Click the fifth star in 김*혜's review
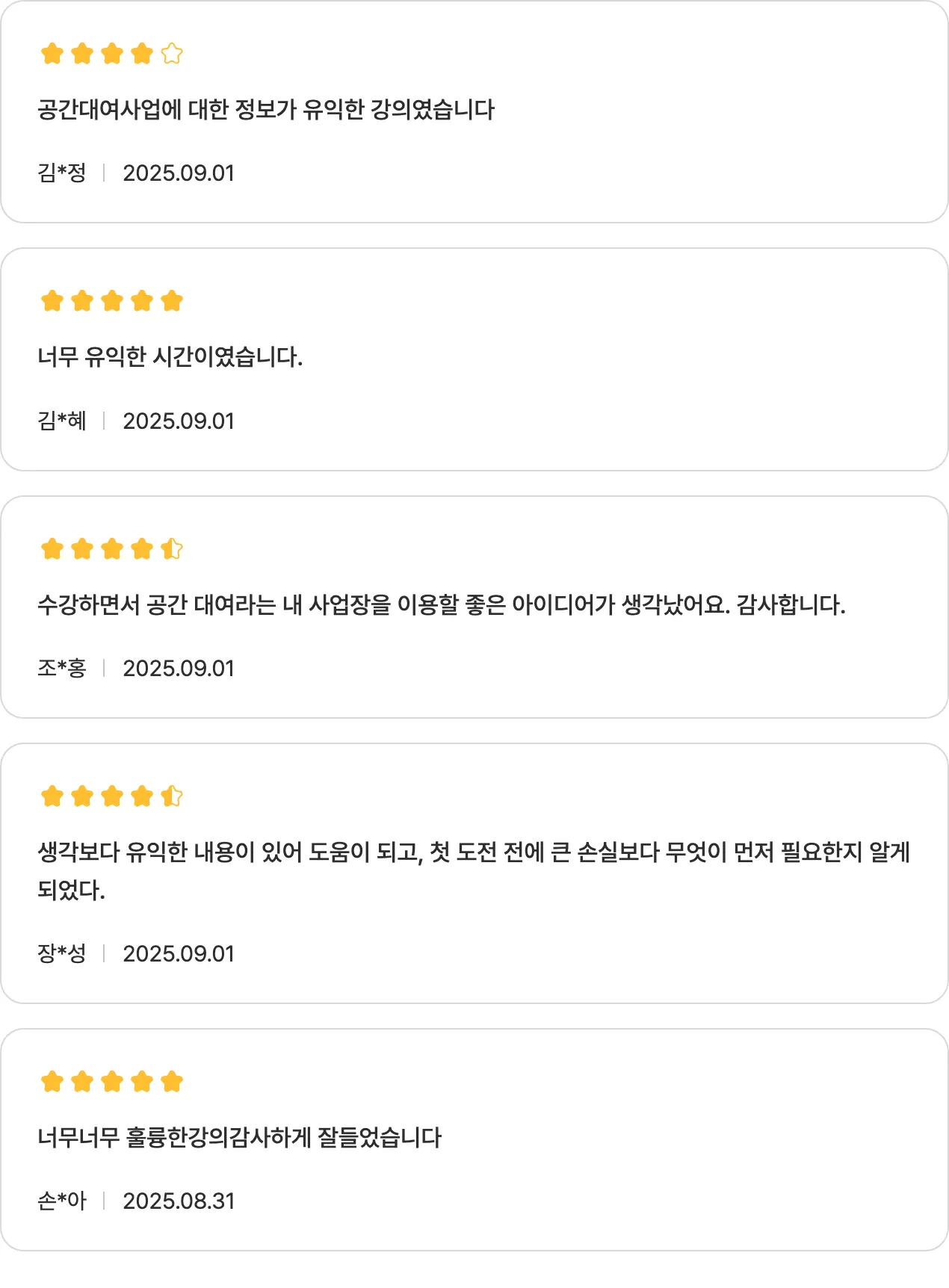The width and height of the screenshot is (949, 1288). (172, 301)
